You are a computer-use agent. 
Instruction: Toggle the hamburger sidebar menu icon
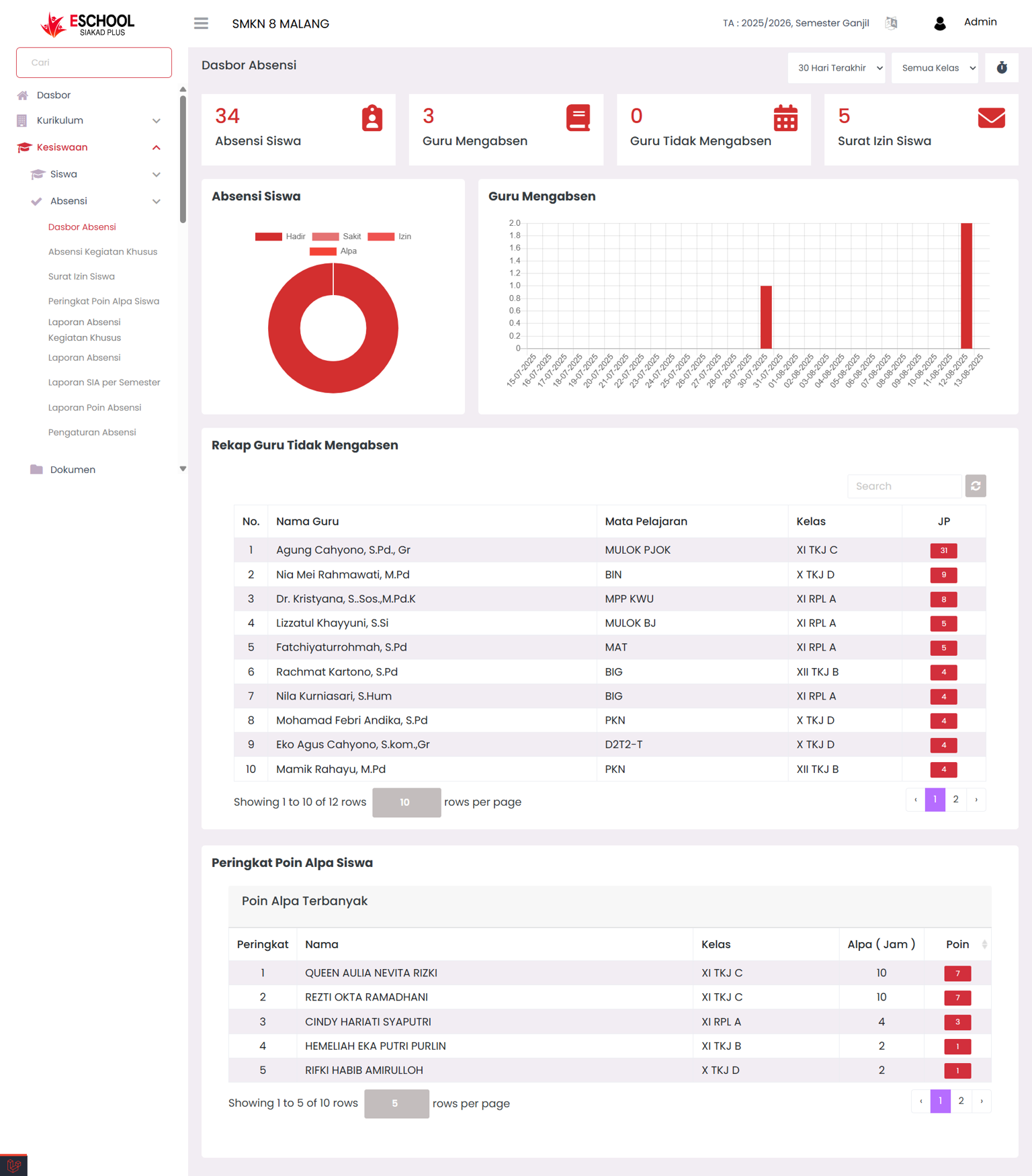[x=201, y=24]
